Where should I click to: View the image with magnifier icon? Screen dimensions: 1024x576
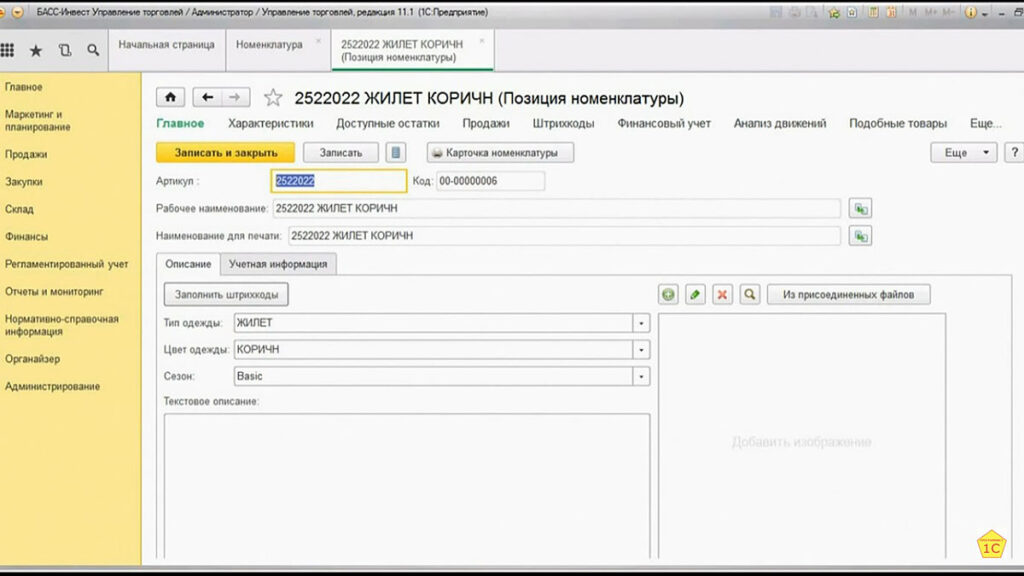750,295
